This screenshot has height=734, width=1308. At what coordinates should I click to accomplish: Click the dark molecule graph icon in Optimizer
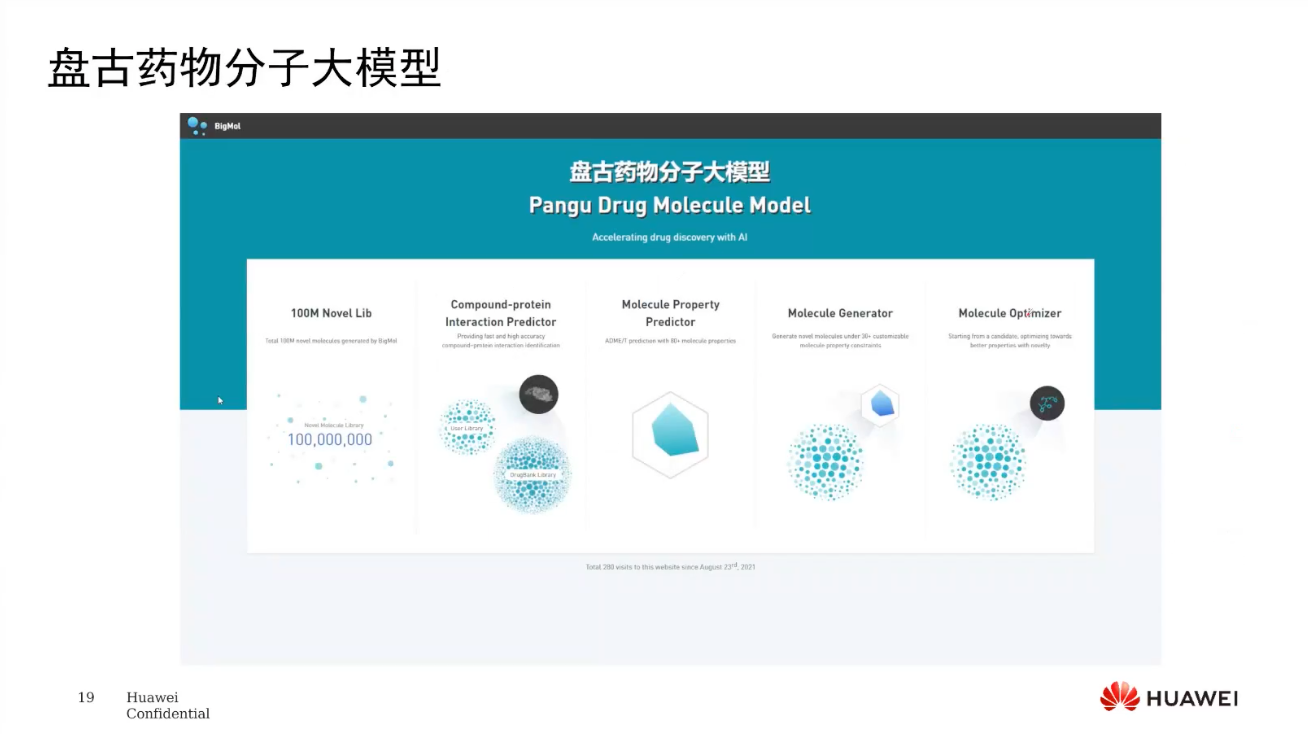(x=1047, y=403)
